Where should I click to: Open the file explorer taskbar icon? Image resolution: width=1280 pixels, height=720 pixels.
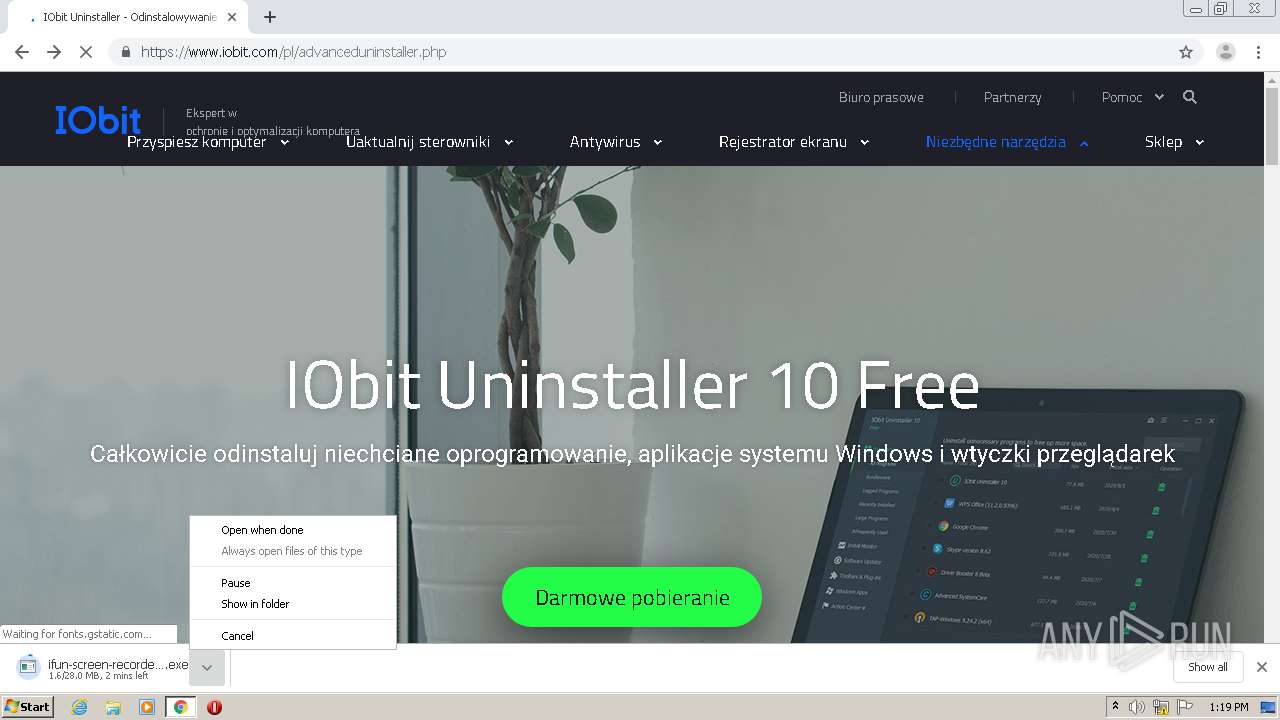click(x=113, y=707)
